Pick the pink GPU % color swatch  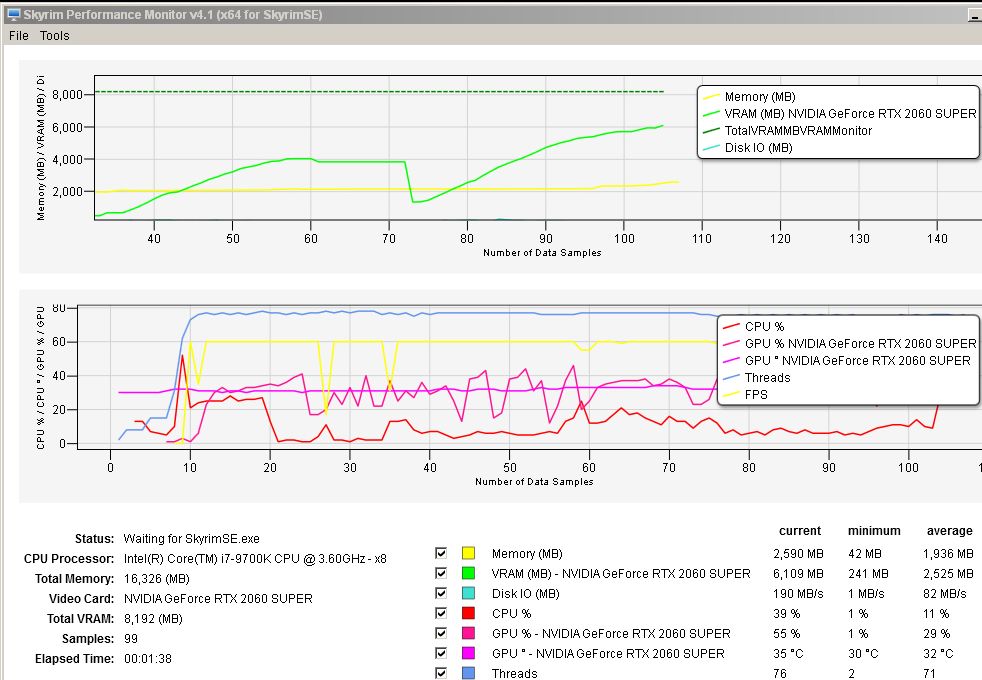click(468, 634)
